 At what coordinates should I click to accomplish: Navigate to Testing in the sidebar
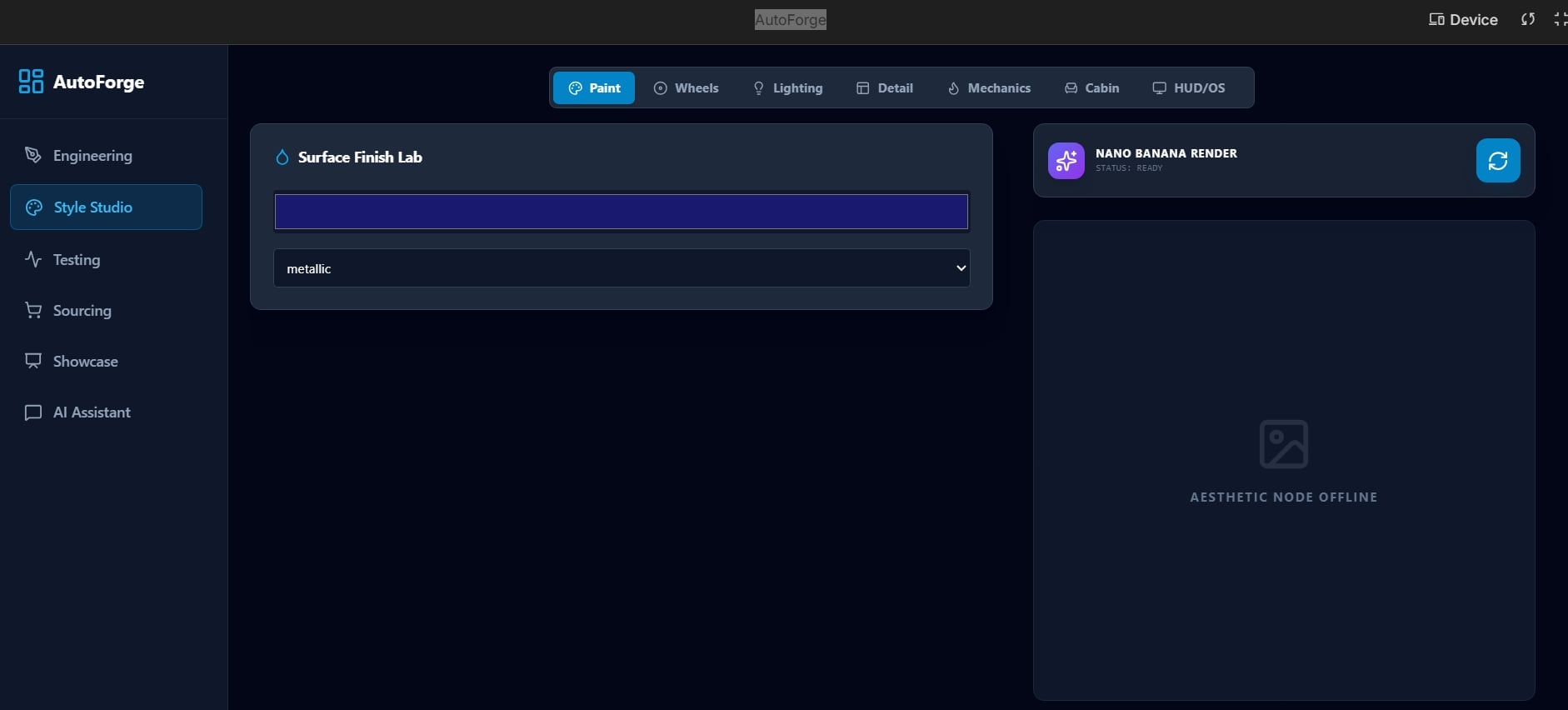click(x=76, y=260)
